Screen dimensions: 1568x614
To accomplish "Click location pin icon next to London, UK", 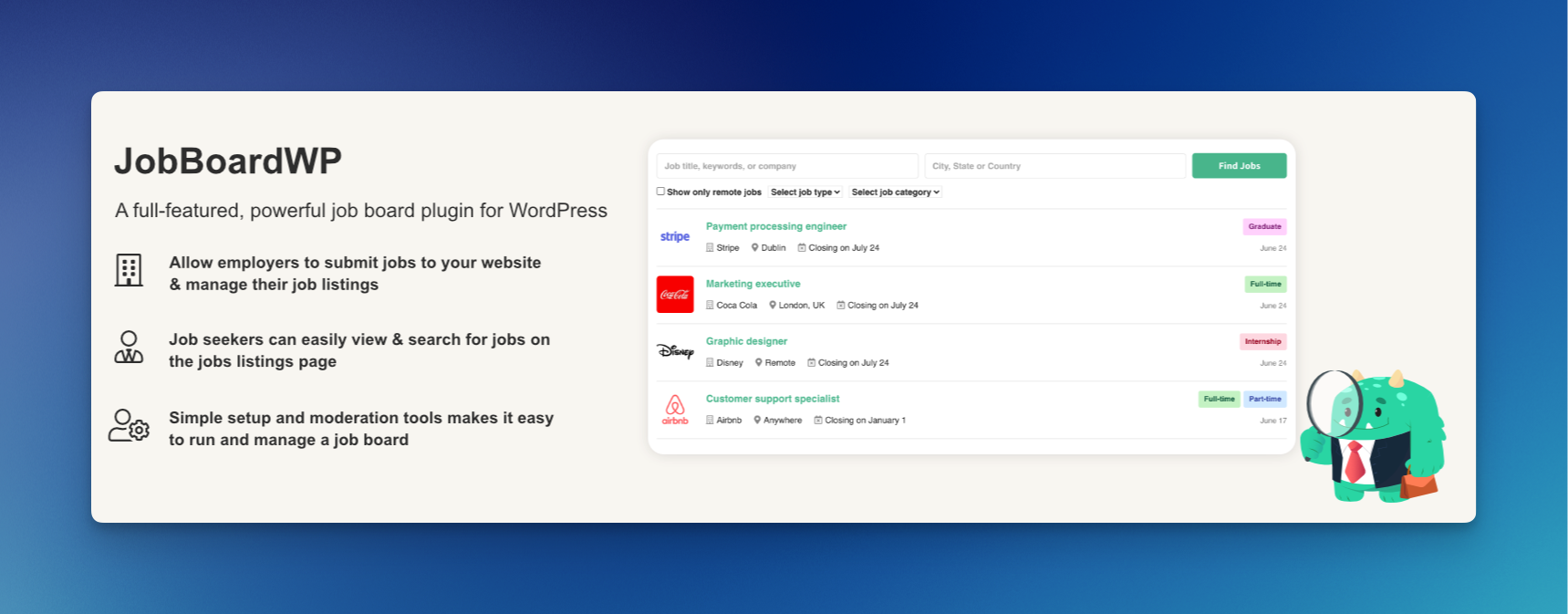I will point(773,305).
